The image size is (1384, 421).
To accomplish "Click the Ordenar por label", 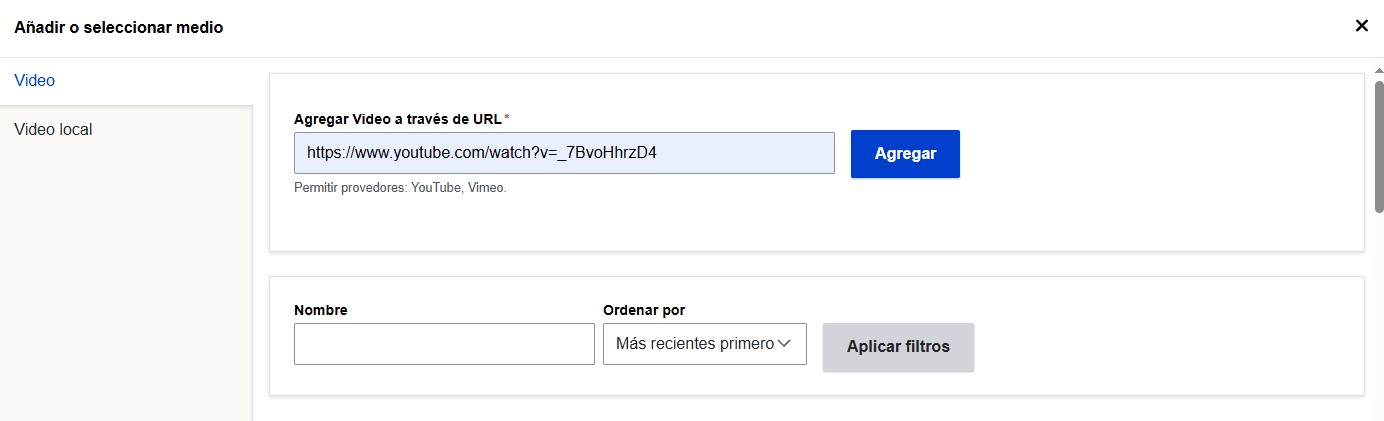I will click(x=644, y=310).
